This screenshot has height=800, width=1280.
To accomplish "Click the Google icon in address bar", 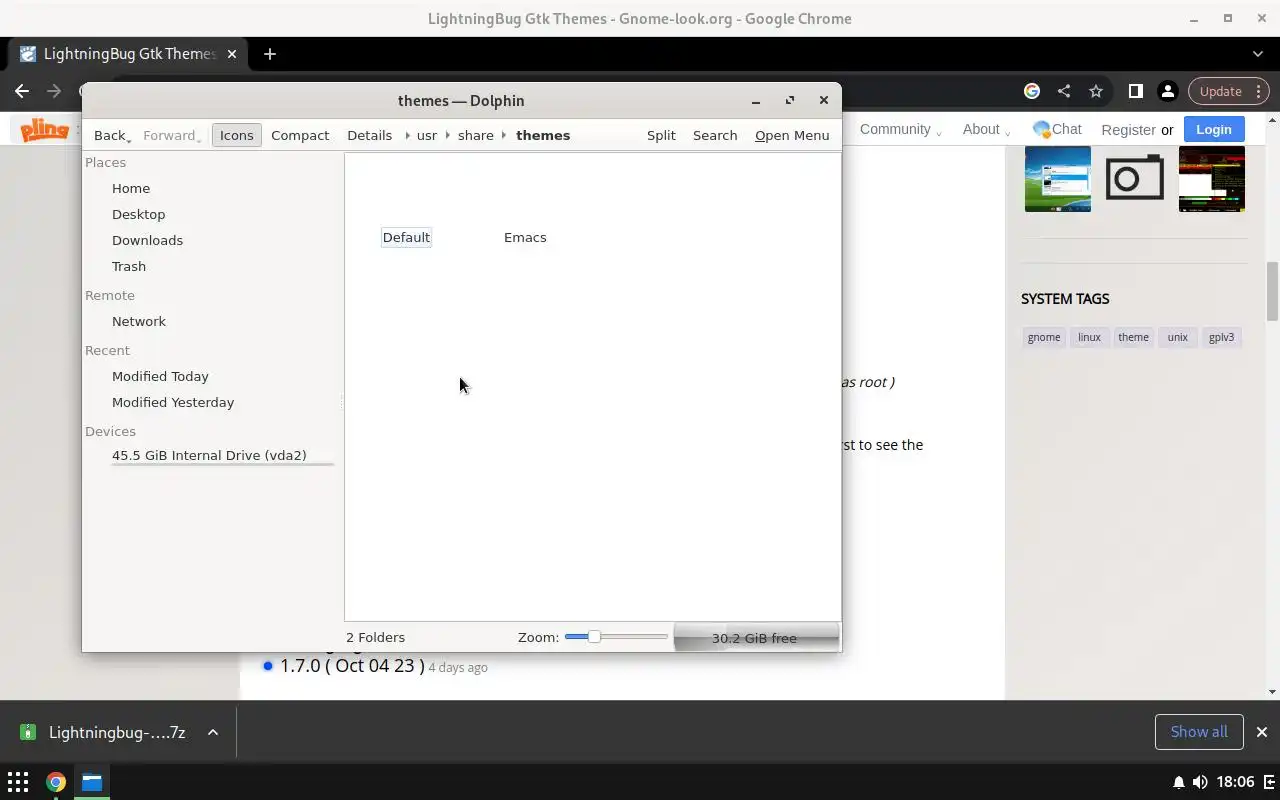I will 1032,91.
